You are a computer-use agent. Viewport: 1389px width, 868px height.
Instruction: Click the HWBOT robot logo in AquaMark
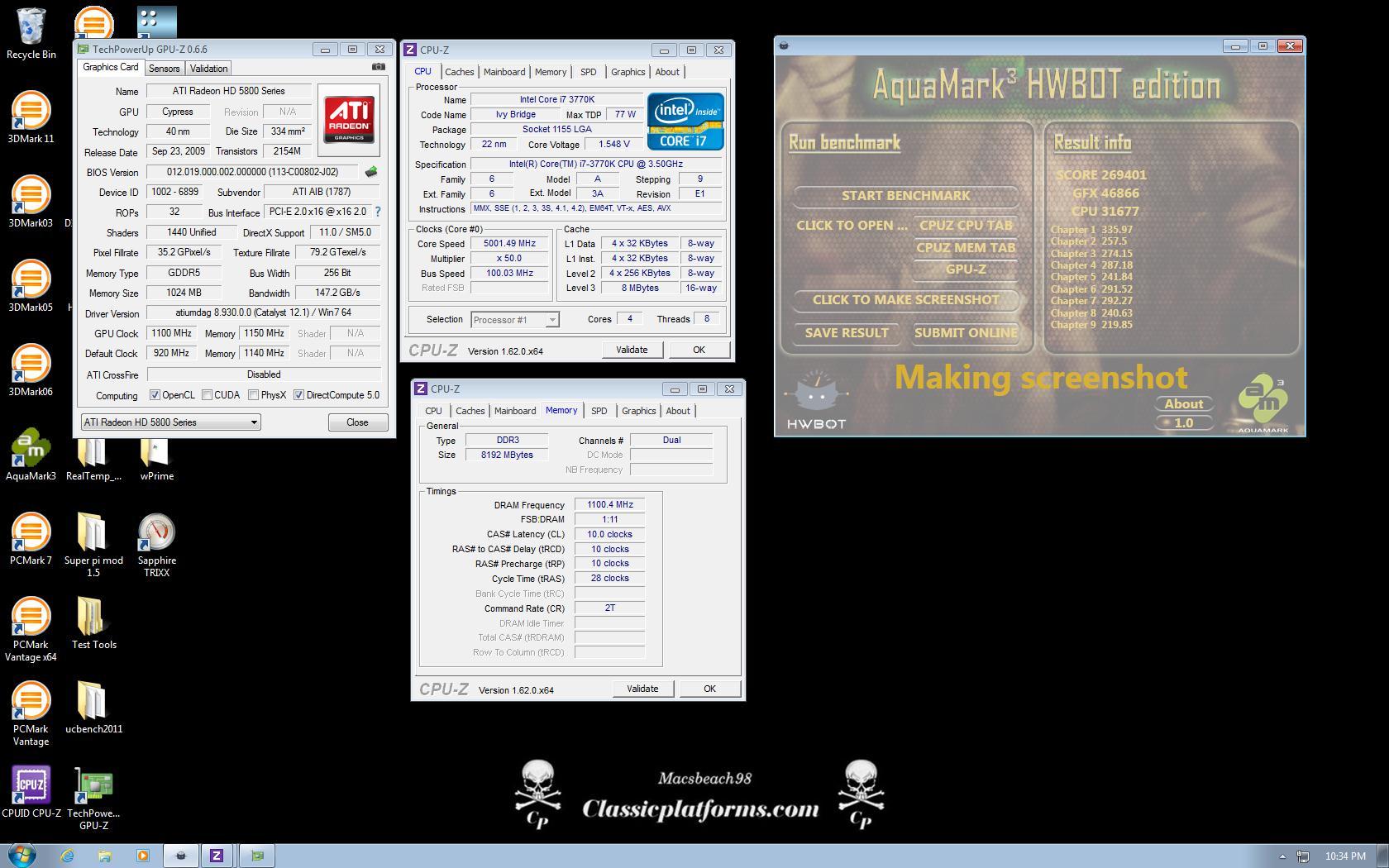[x=816, y=400]
